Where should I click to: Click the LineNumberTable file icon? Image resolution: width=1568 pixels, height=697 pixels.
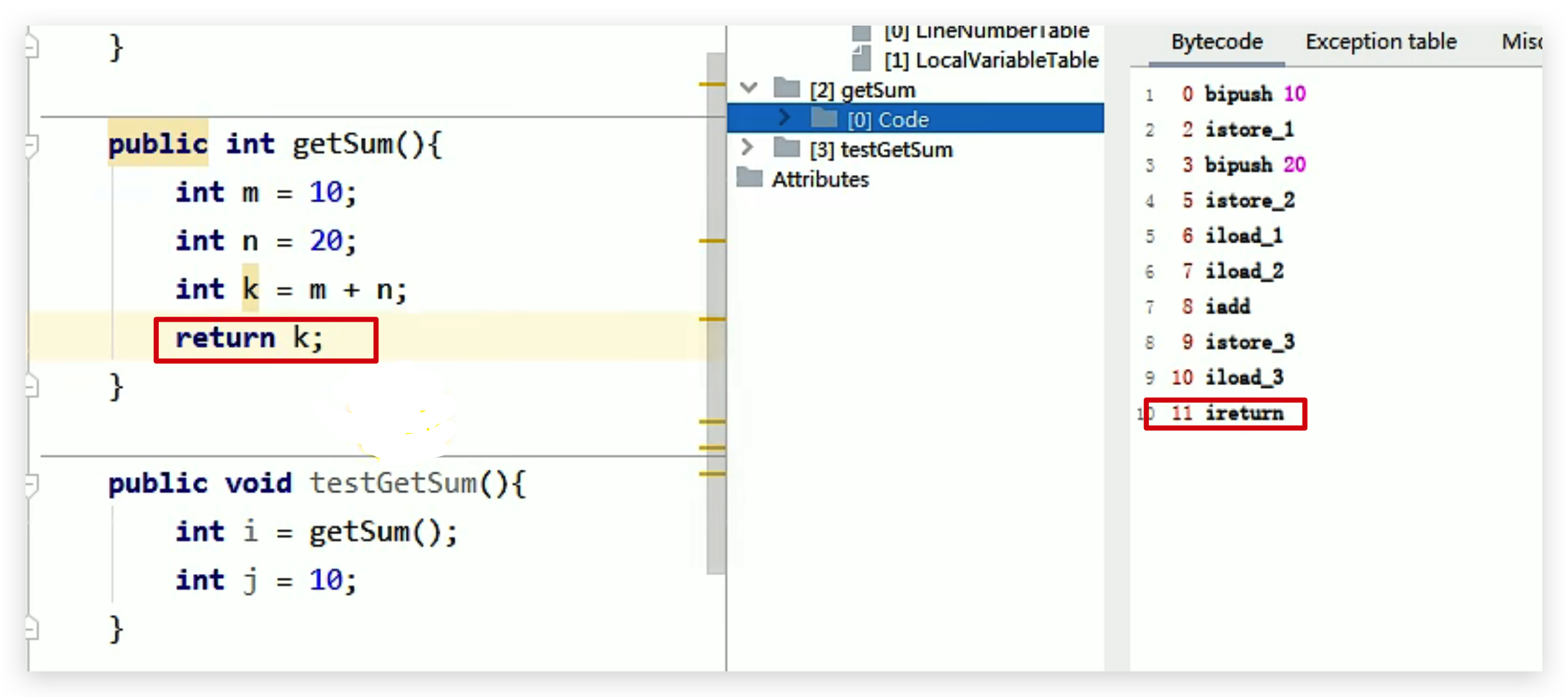pyautogui.click(x=862, y=32)
